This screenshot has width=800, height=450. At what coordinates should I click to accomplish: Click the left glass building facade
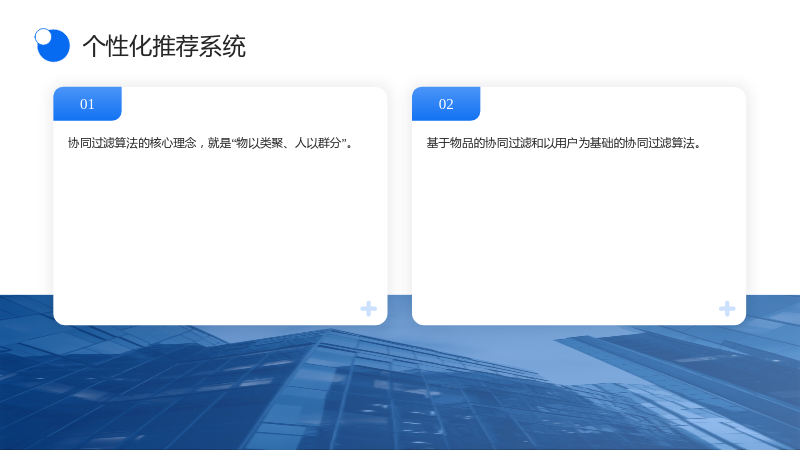pos(102,378)
